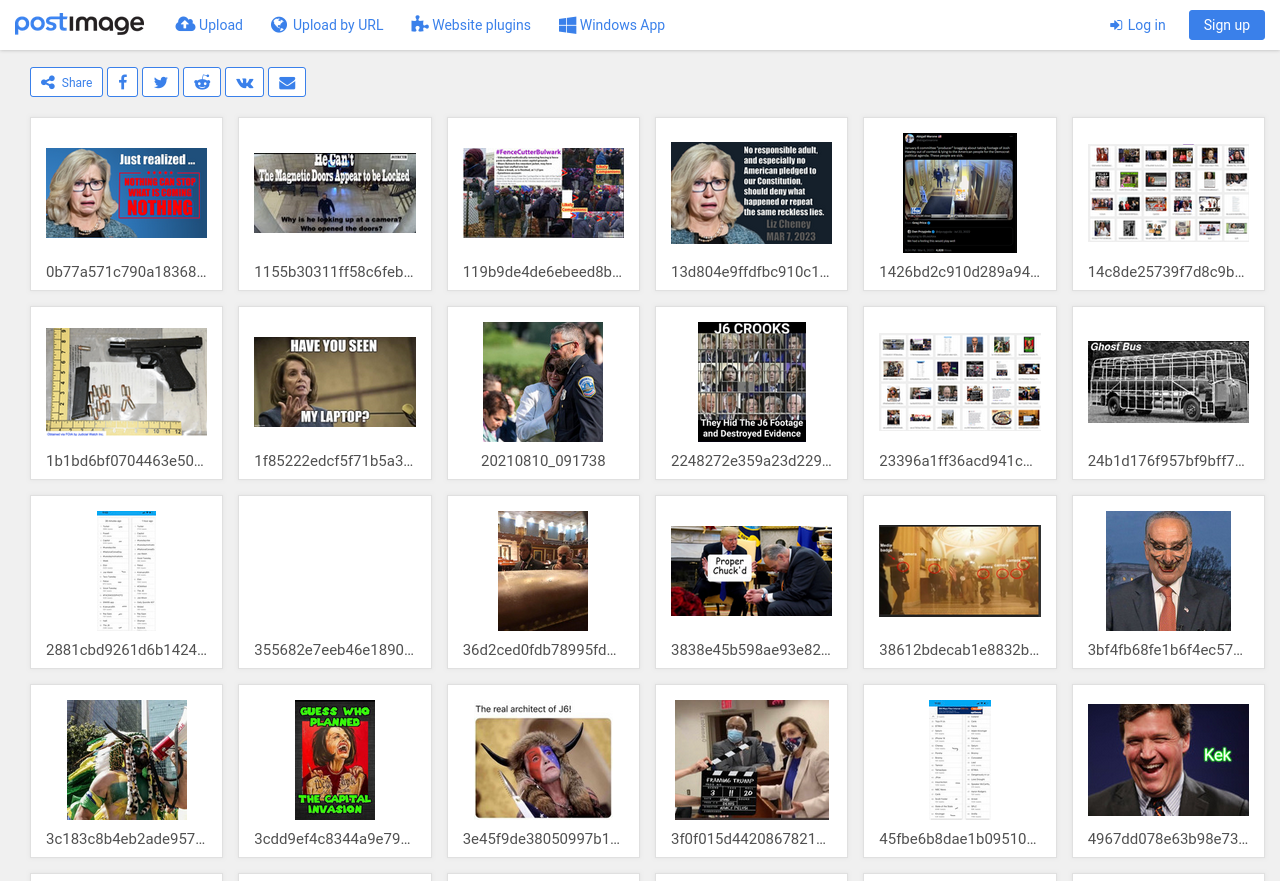
Task: Click filename text 3838e45b598ae93e82
Action: pyautogui.click(x=751, y=650)
